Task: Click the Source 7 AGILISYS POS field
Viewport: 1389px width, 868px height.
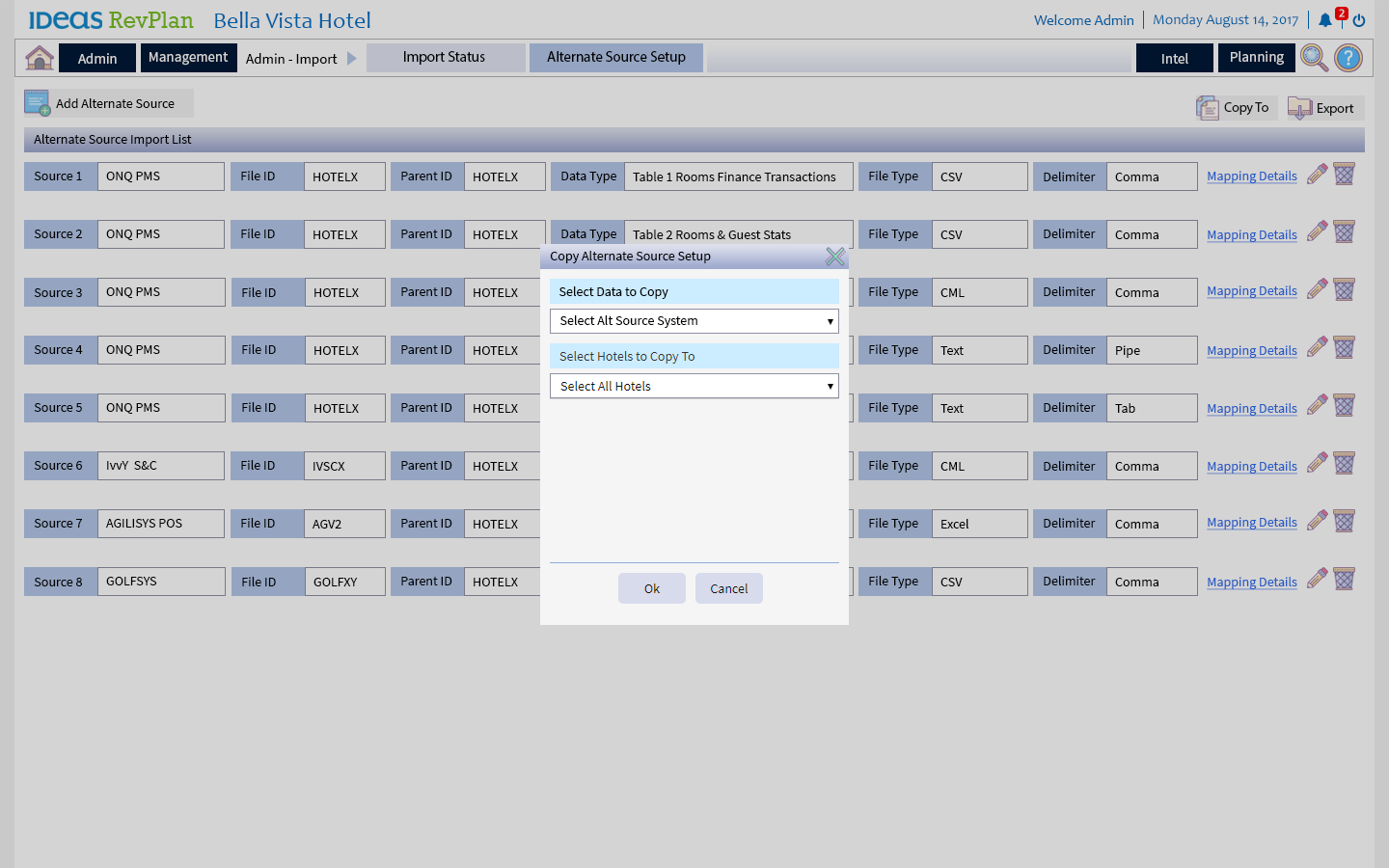Action: [x=160, y=524]
